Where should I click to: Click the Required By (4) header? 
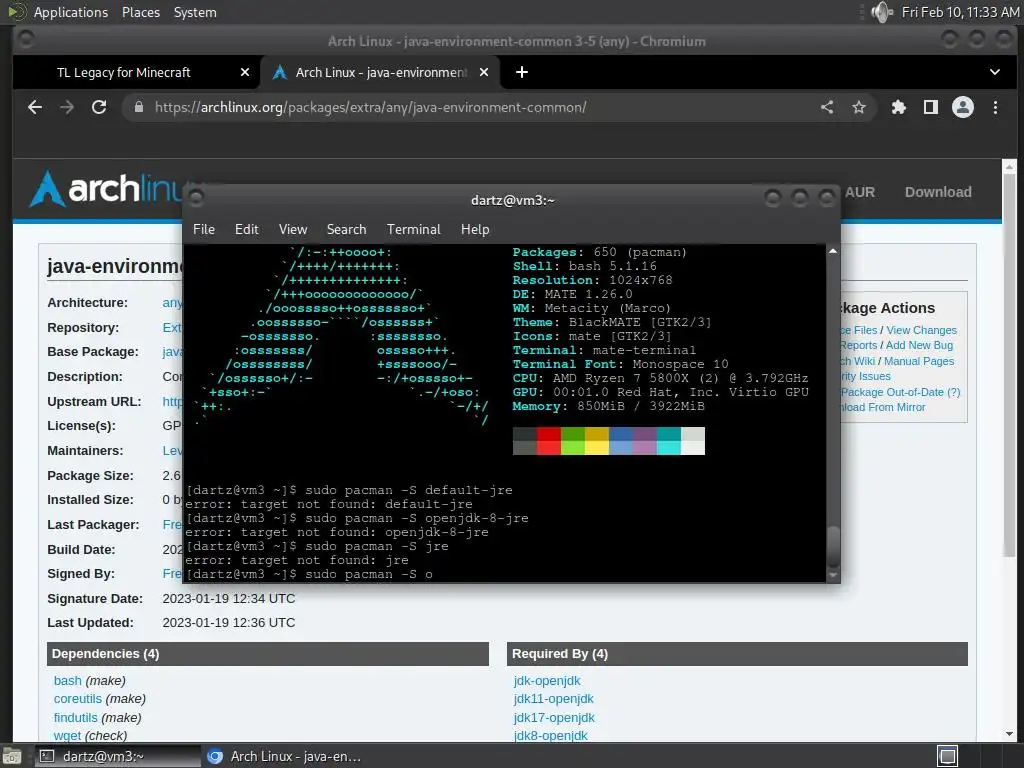tap(737, 654)
